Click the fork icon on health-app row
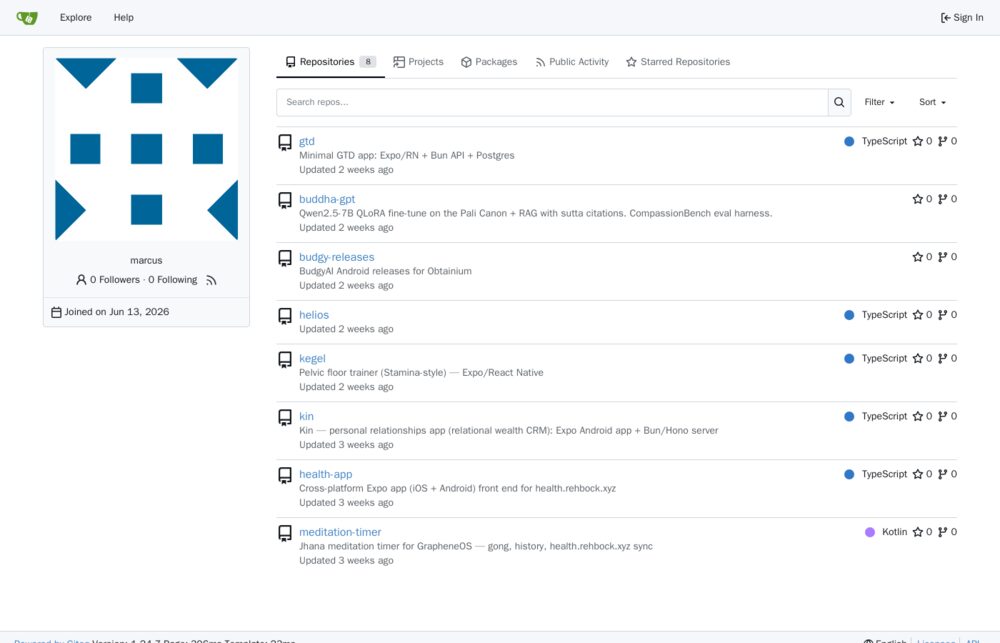Screen dimensions: 1000x643 (x=943, y=475)
